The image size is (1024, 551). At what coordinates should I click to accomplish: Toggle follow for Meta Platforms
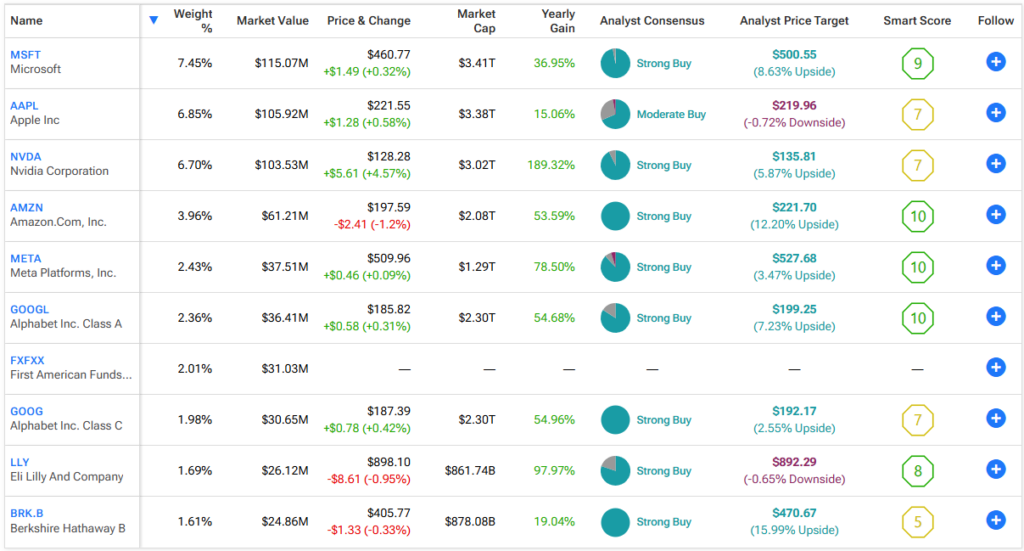995,265
